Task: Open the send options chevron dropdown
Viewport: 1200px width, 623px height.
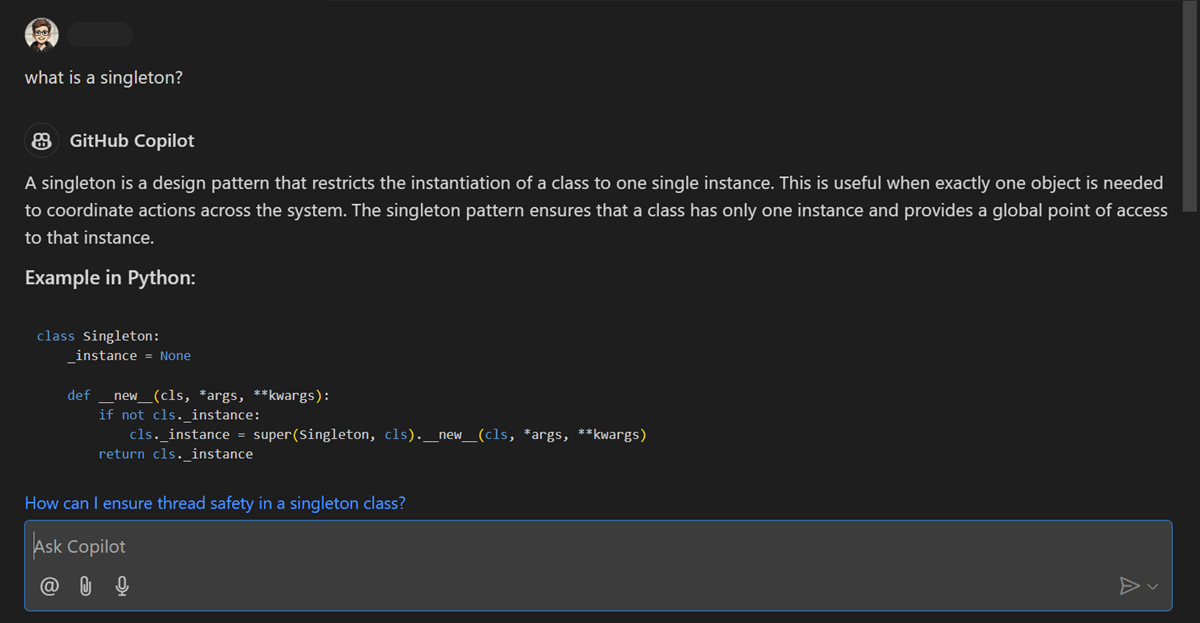Action: (x=1153, y=587)
